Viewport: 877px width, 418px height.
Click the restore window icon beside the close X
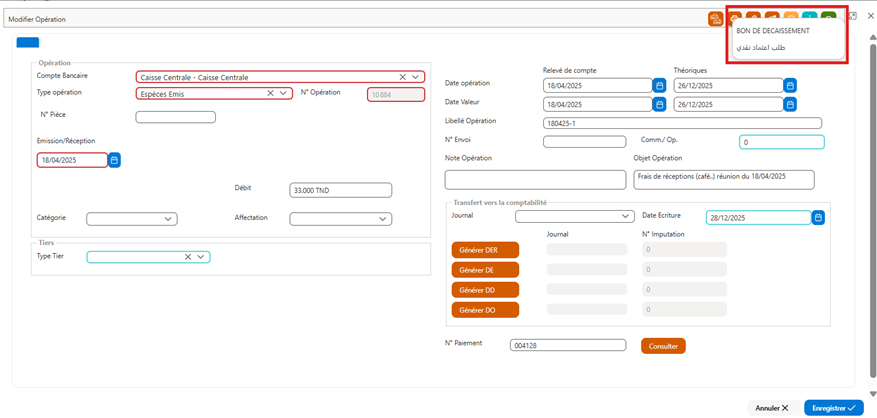[x=852, y=16]
